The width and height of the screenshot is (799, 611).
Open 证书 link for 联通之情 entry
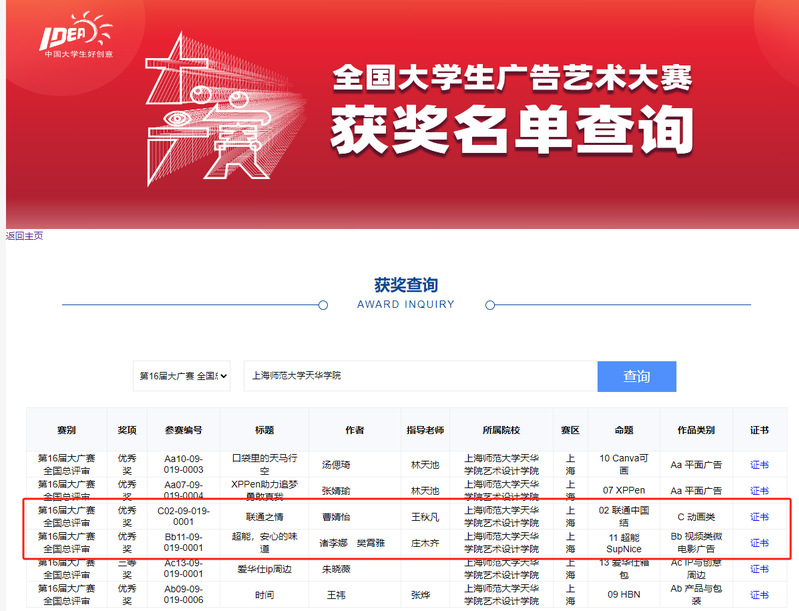click(x=759, y=517)
